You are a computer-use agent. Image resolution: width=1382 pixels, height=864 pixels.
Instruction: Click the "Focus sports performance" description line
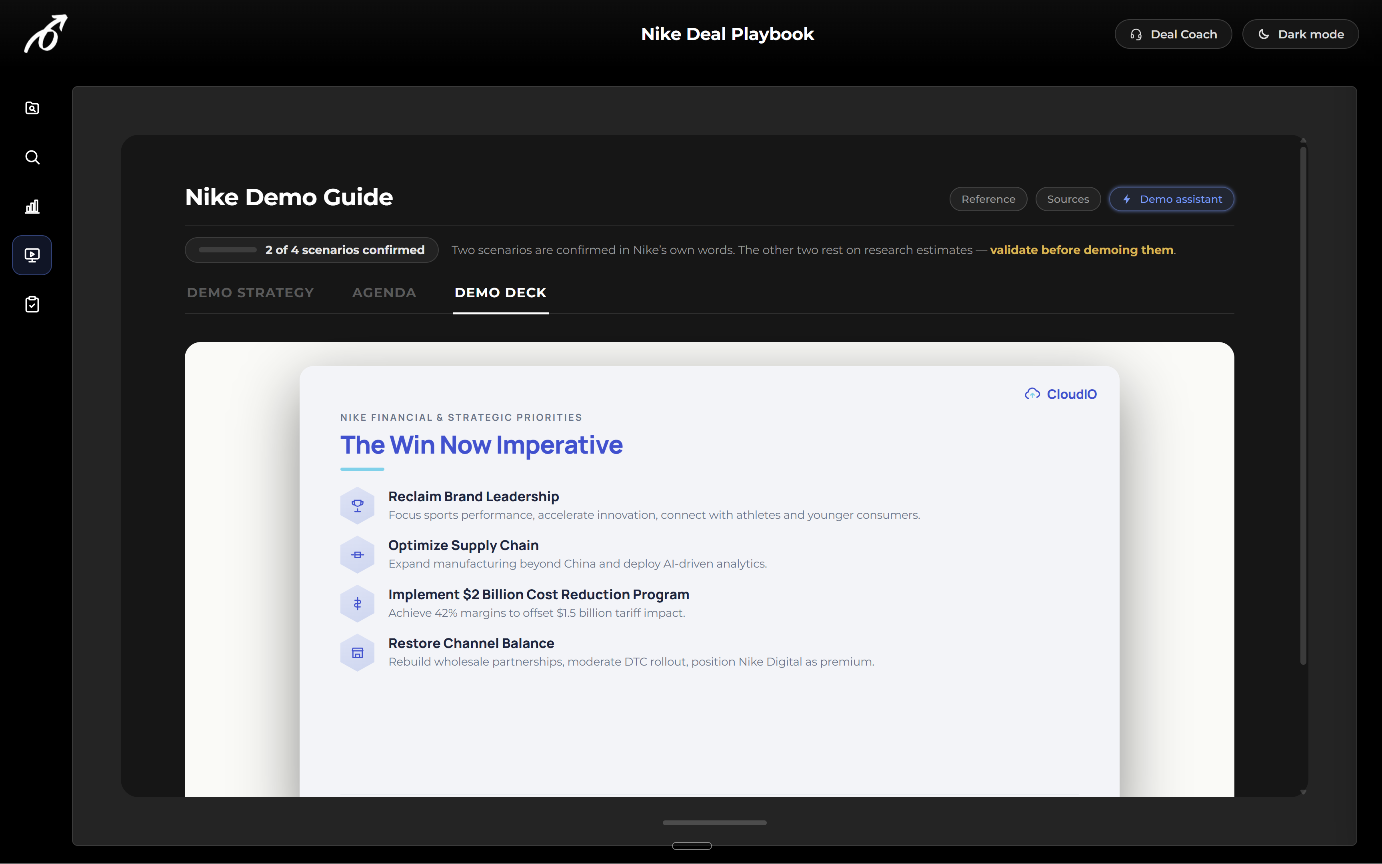coord(654,515)
